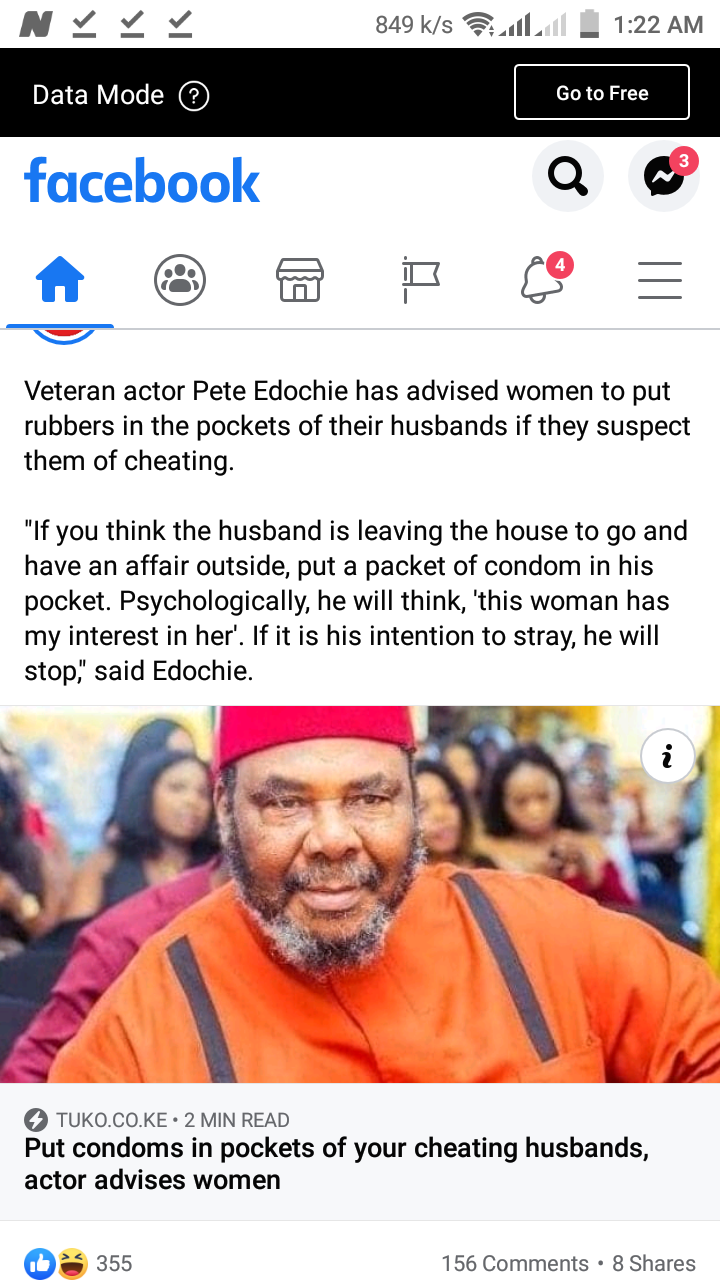
Task: View the 355 reactions list
Action: pos(114,1263)
